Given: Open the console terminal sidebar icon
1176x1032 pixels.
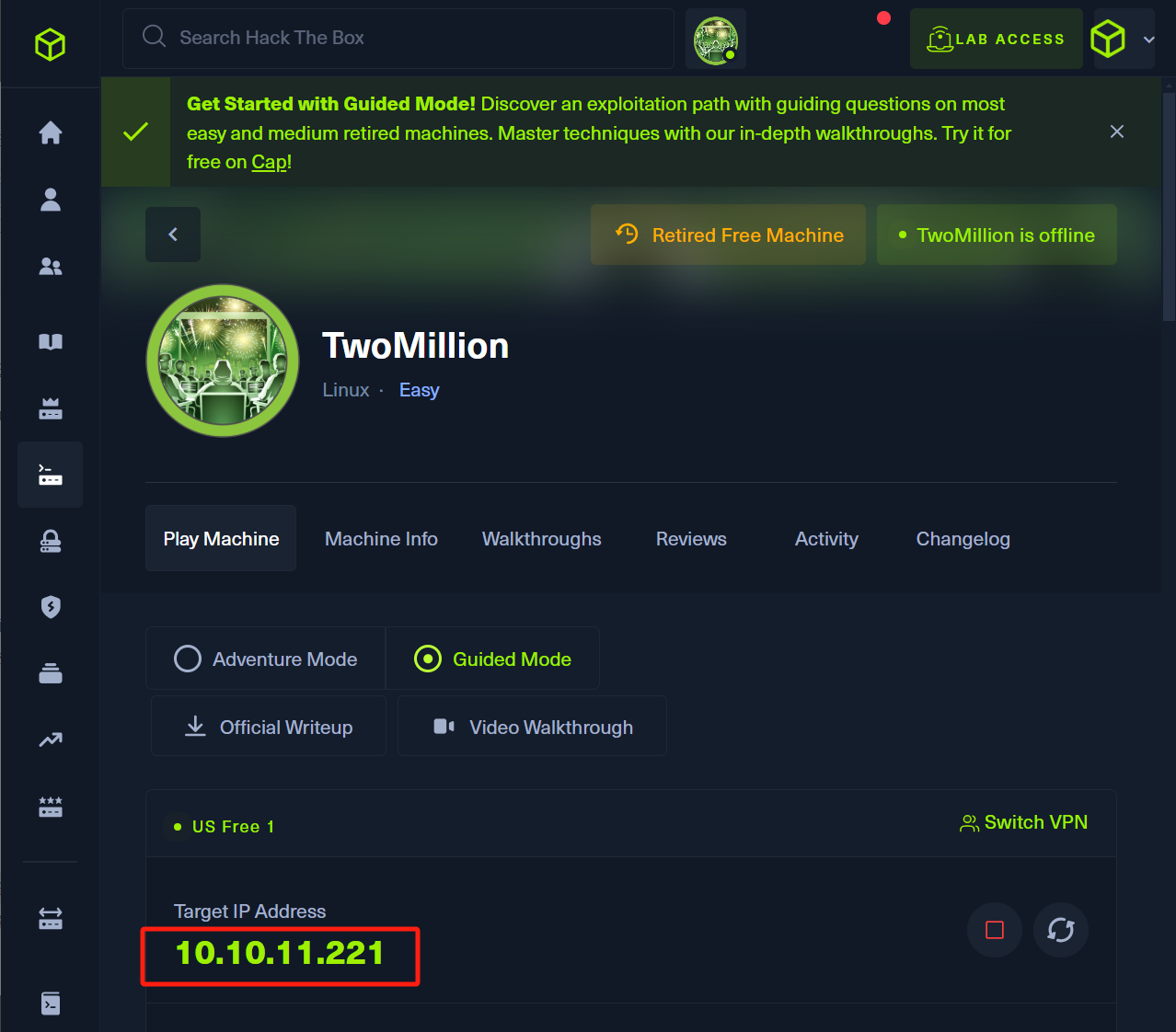Looking at the screenshot, I should pos(51,1003).
